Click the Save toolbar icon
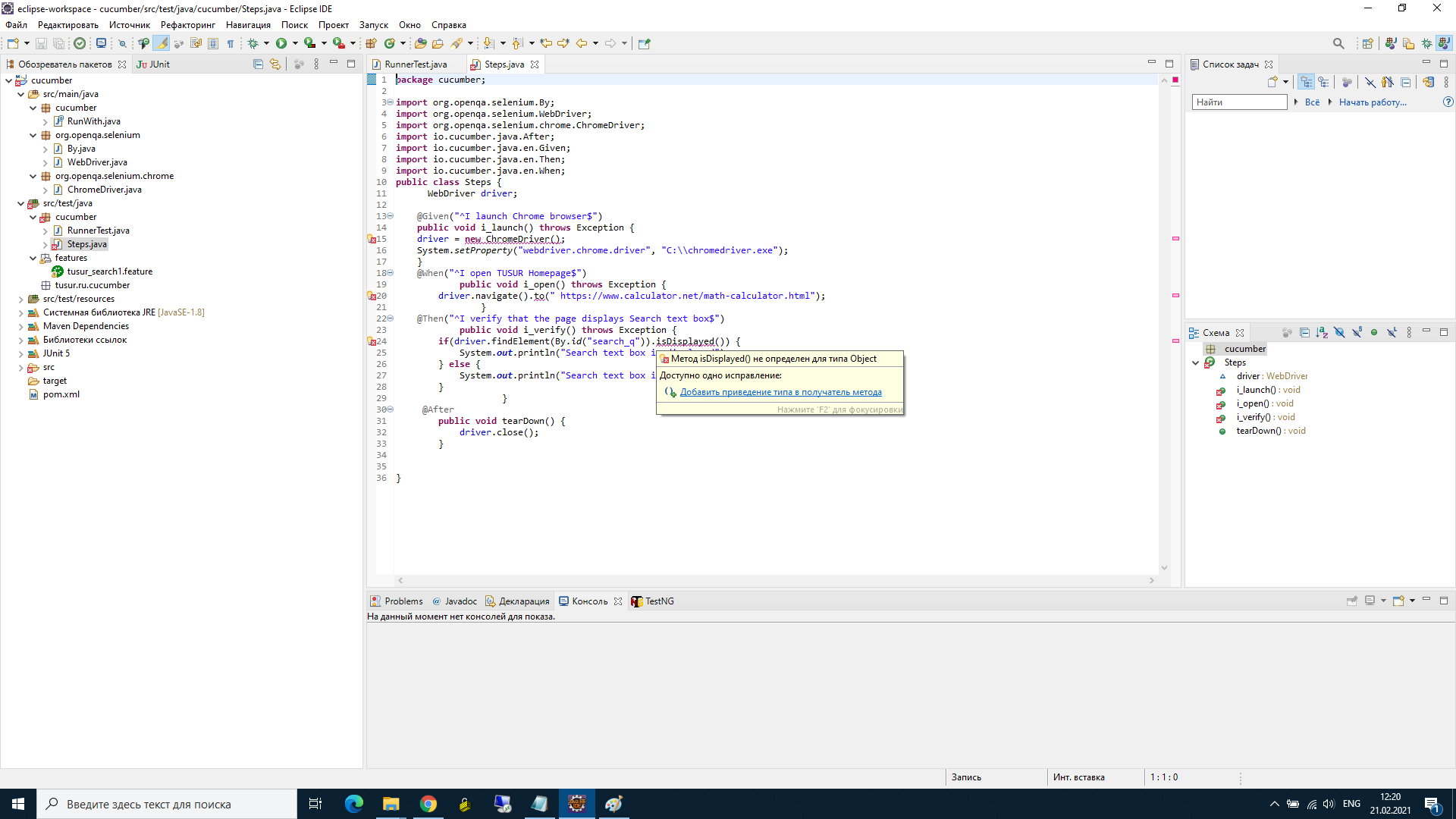 click(42, 43)
